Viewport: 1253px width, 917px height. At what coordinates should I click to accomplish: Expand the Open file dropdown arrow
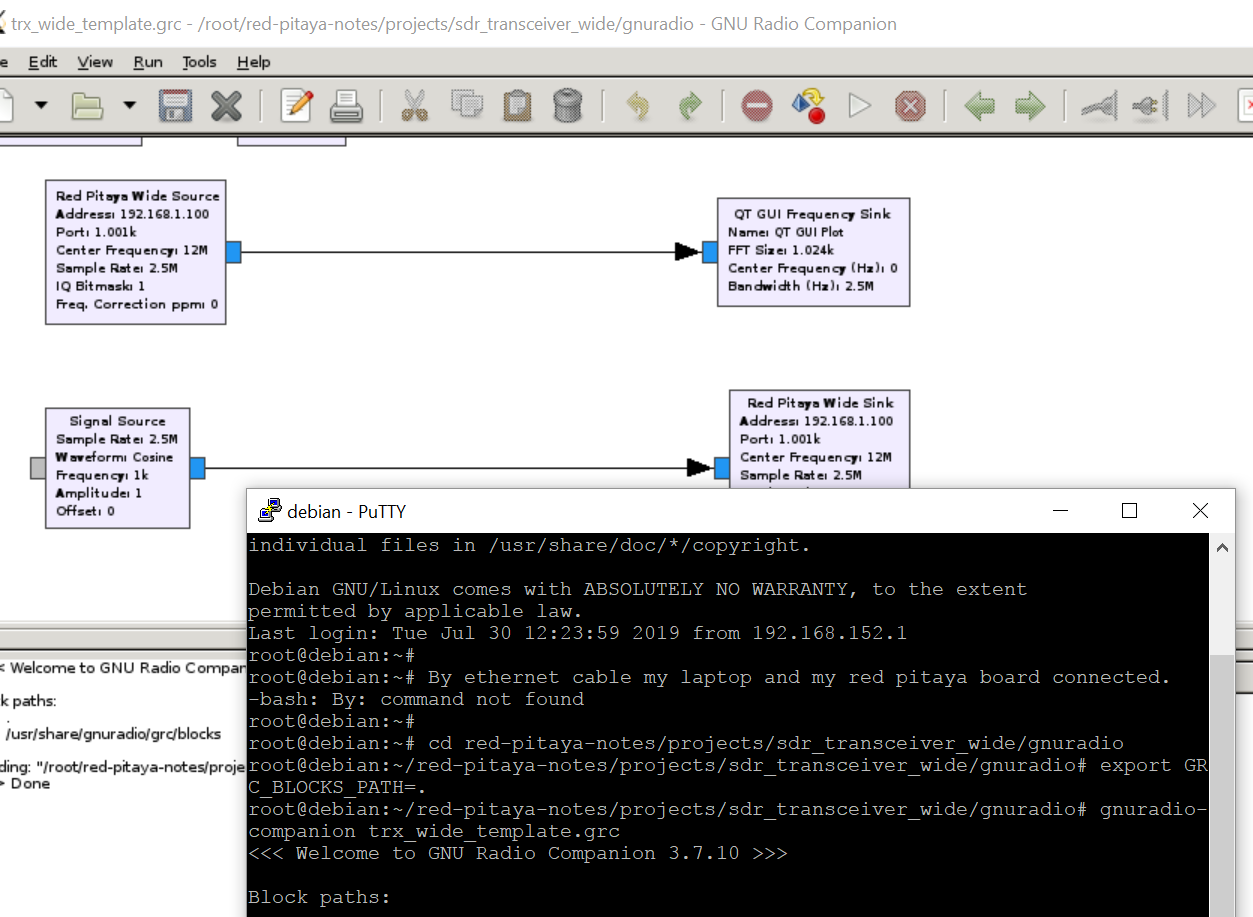click(x=127, y=105)
